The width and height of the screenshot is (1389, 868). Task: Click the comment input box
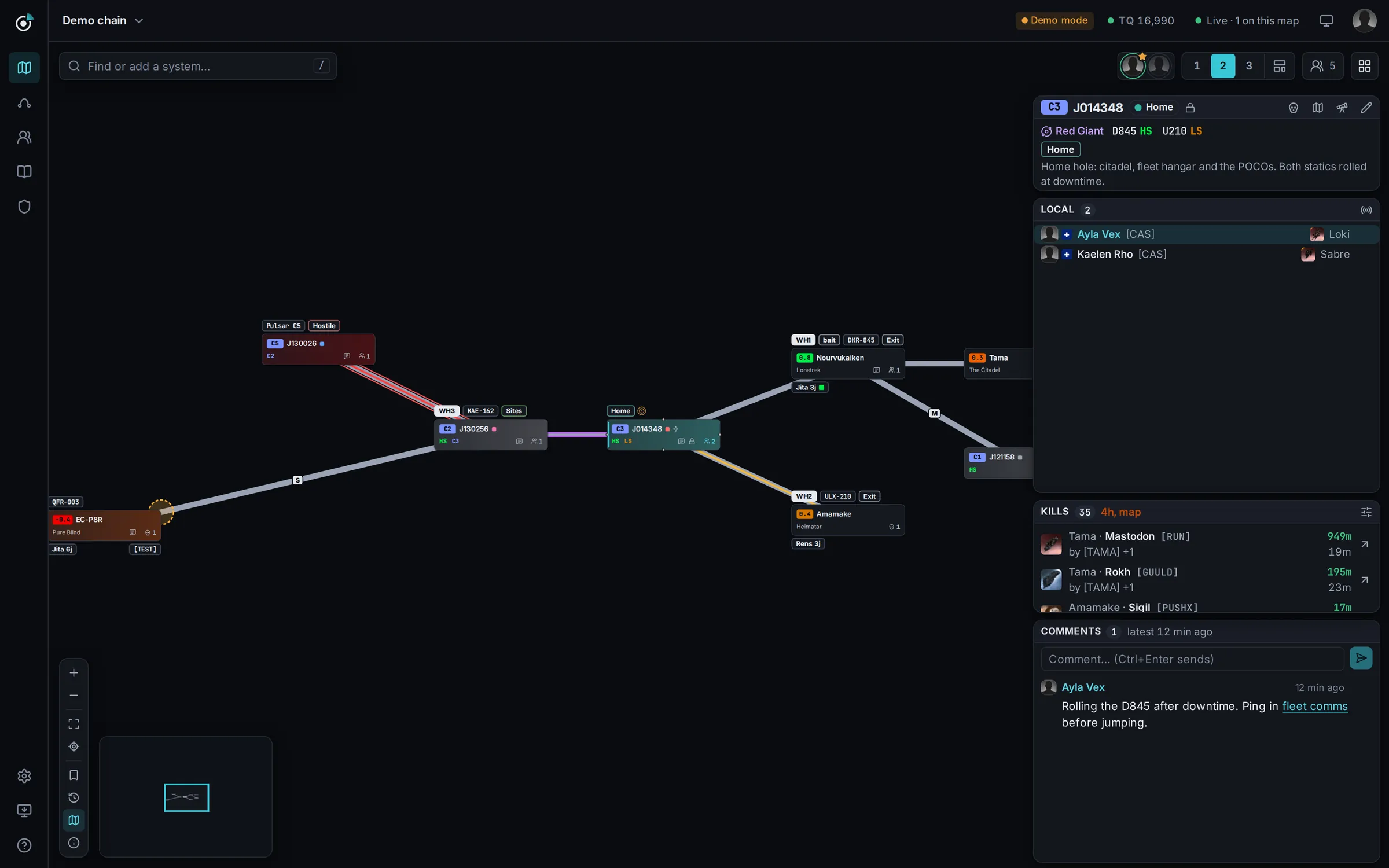point(1192,659)
